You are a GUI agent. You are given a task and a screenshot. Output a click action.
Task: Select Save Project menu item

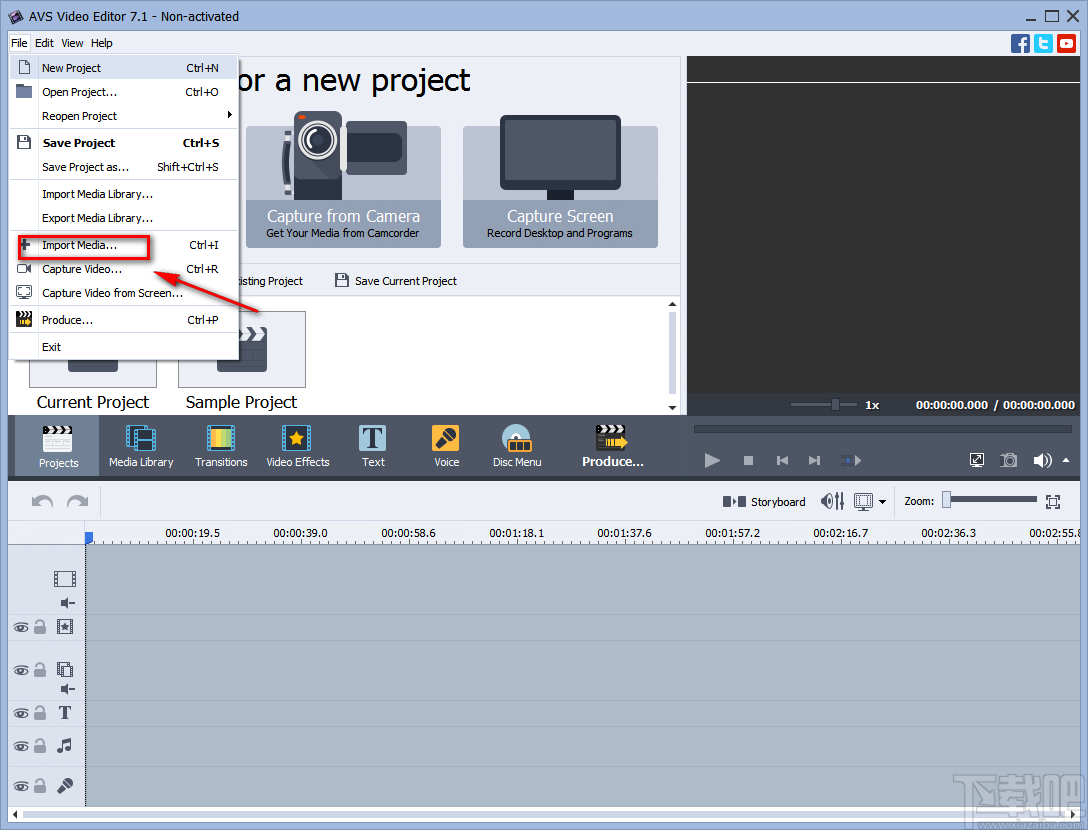(124, 143)
